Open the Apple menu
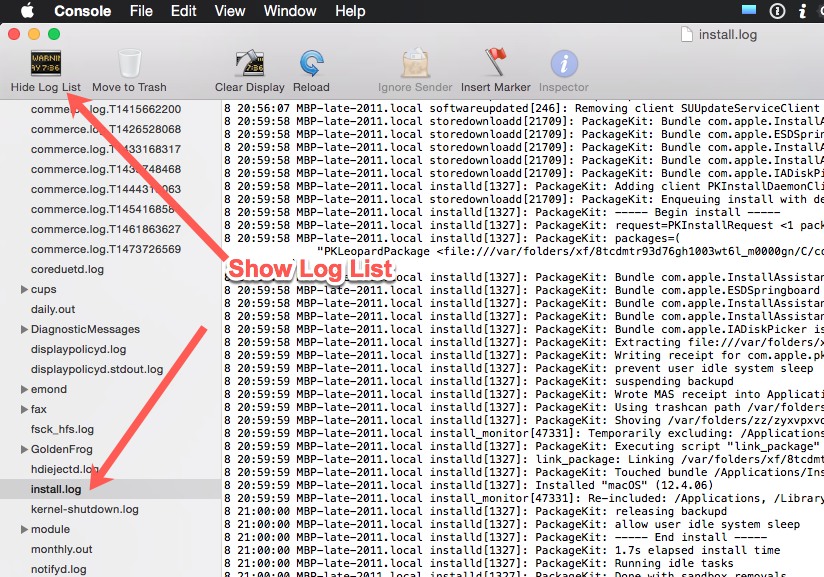The height and width of the screenshot is (577, 824). coord(27,11)
